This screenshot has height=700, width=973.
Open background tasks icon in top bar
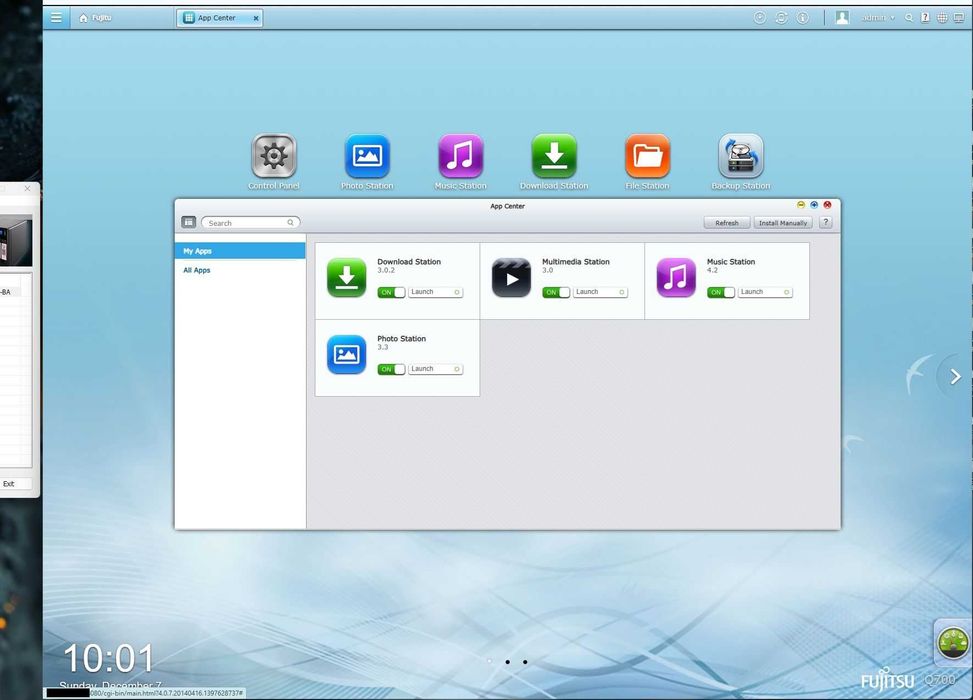pos(760,18)
